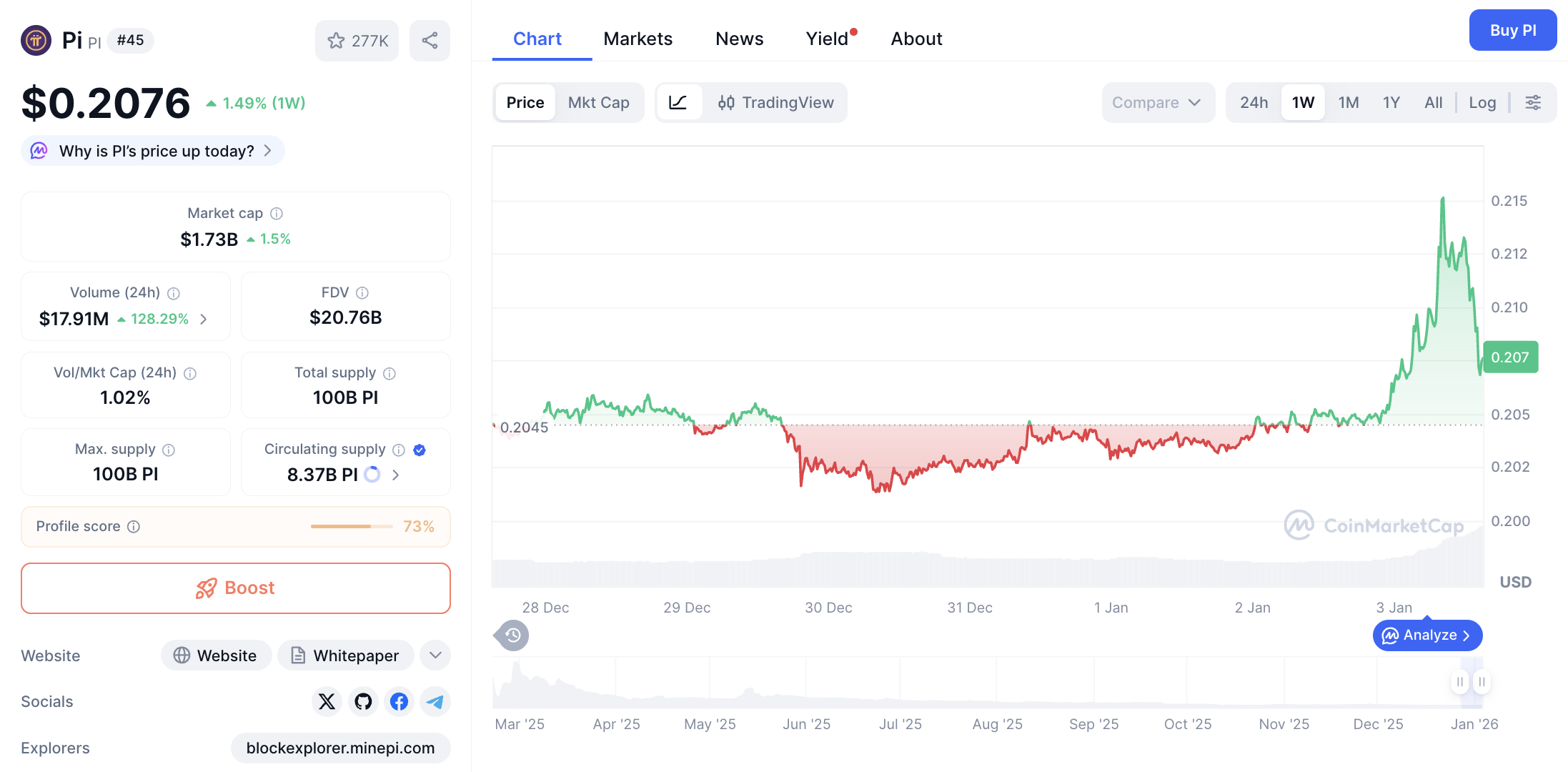Open the Compare dropdown
The width and height of the screenshot is (1568, 772).
point(1157,102)
